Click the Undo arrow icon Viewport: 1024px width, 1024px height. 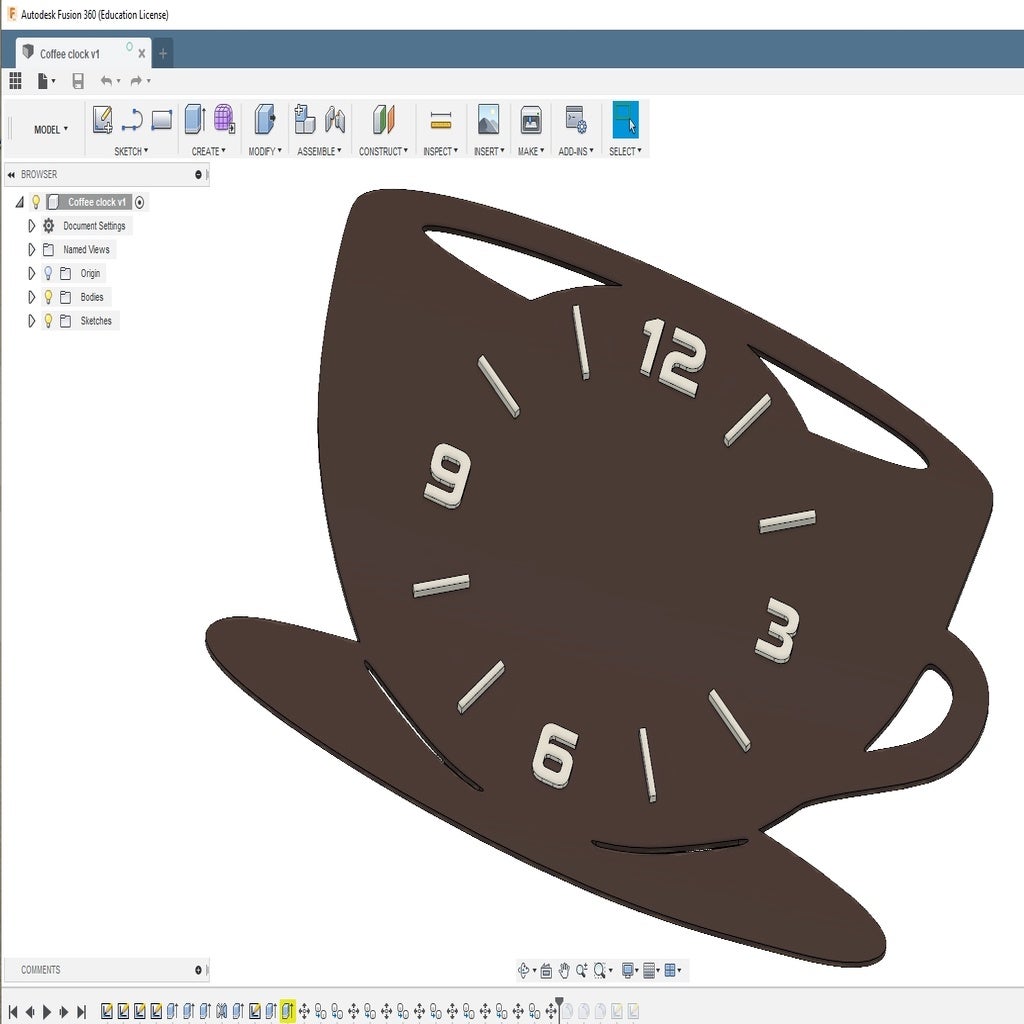(x=106, y=80)
